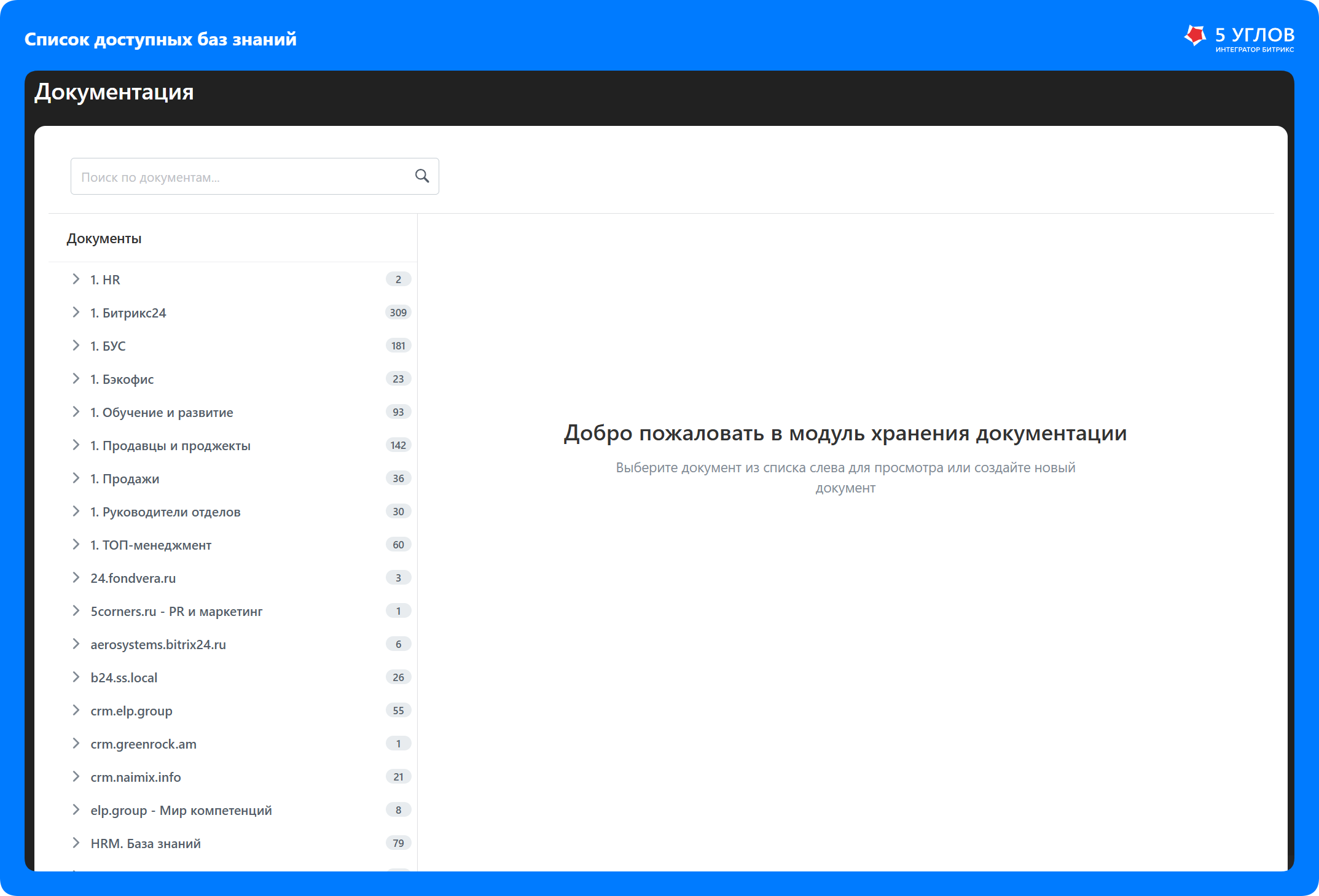Expand the 1. ТОП-менеджмент chevron

click(76, 544)
